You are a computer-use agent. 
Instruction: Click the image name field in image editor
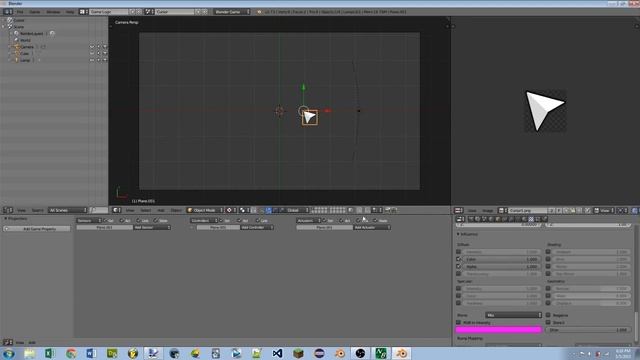pos(527,210)
